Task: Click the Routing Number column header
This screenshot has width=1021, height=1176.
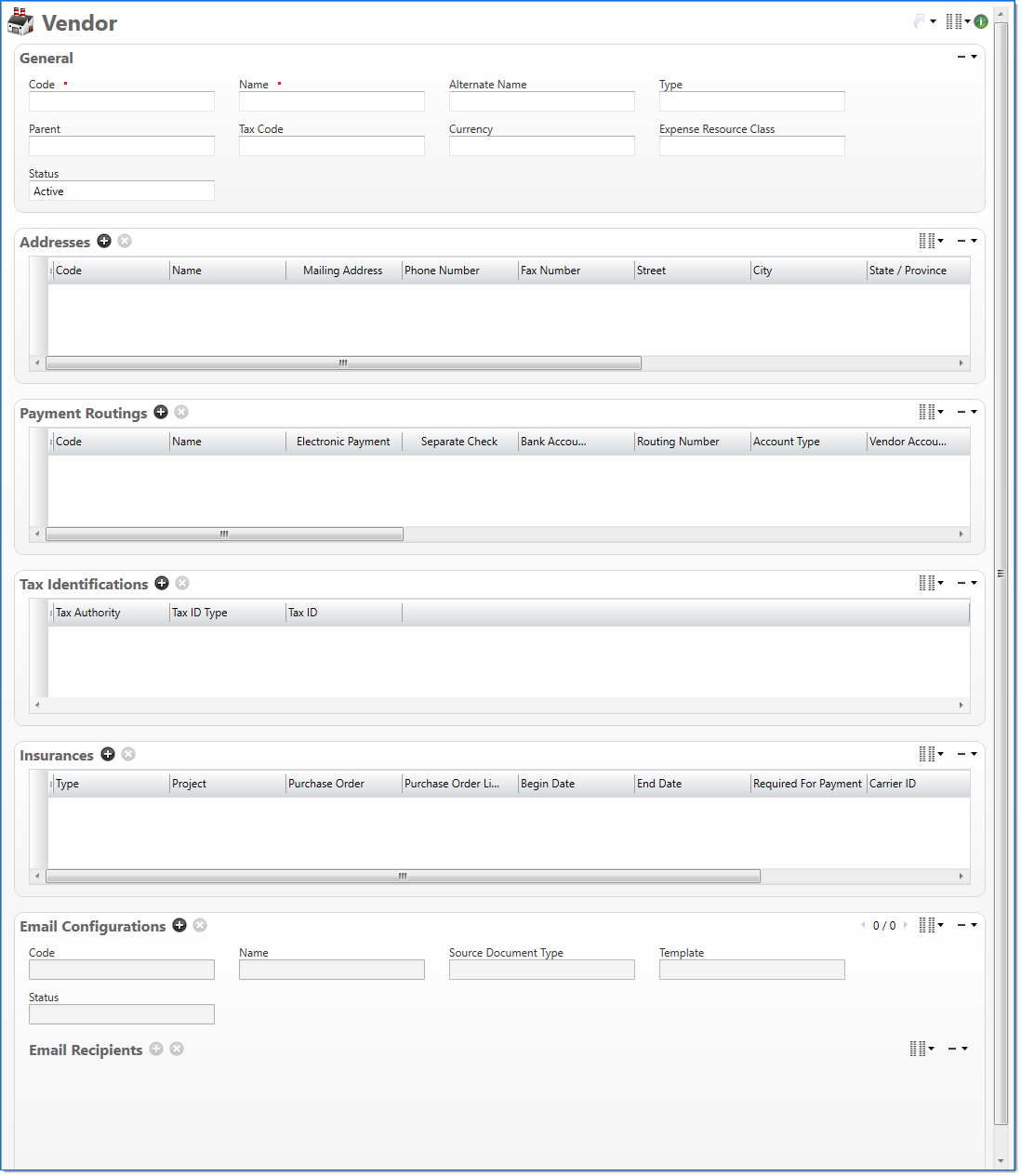Action: coord(691,442)
